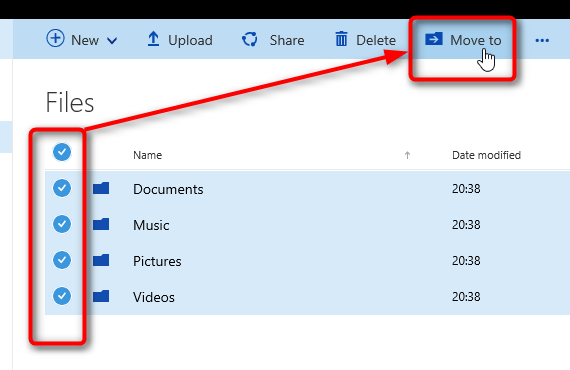
Task: Click the New plus-circle icon
Action: coord(55,38)
